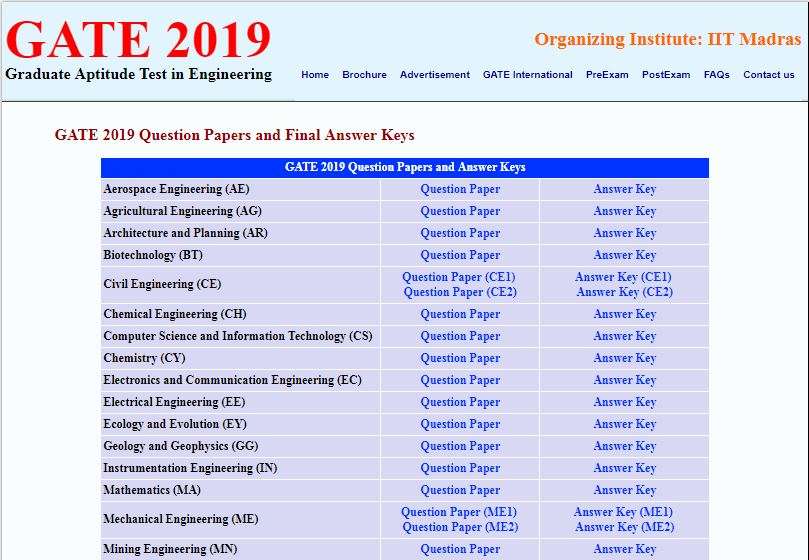Open Biotechnology (BT) Question Paper
This screenshot has height=560, width=809.
click(460, 255)
